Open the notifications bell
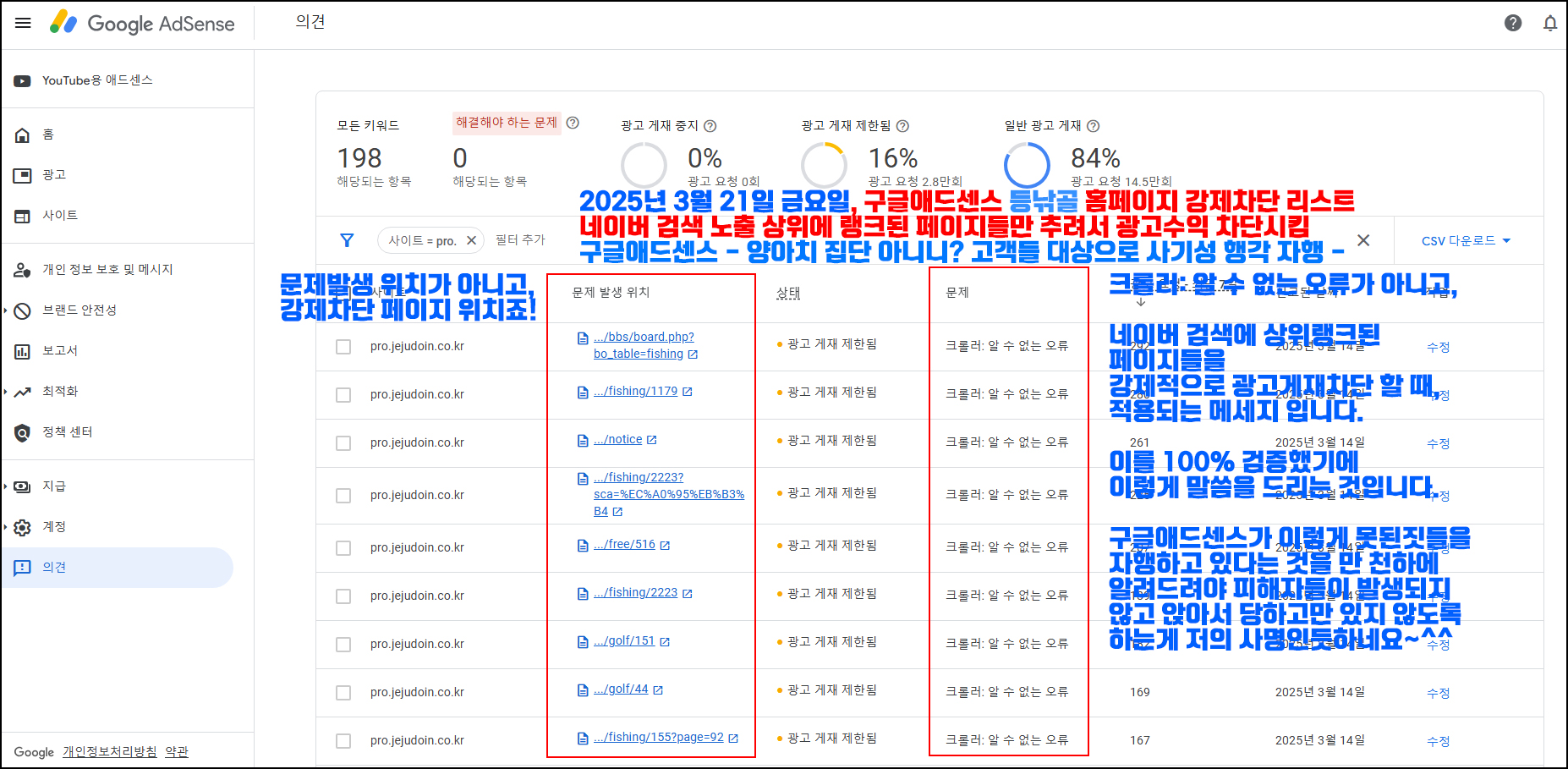The height and width of the screenshot is (769, 1568). tap(1550, 23)
